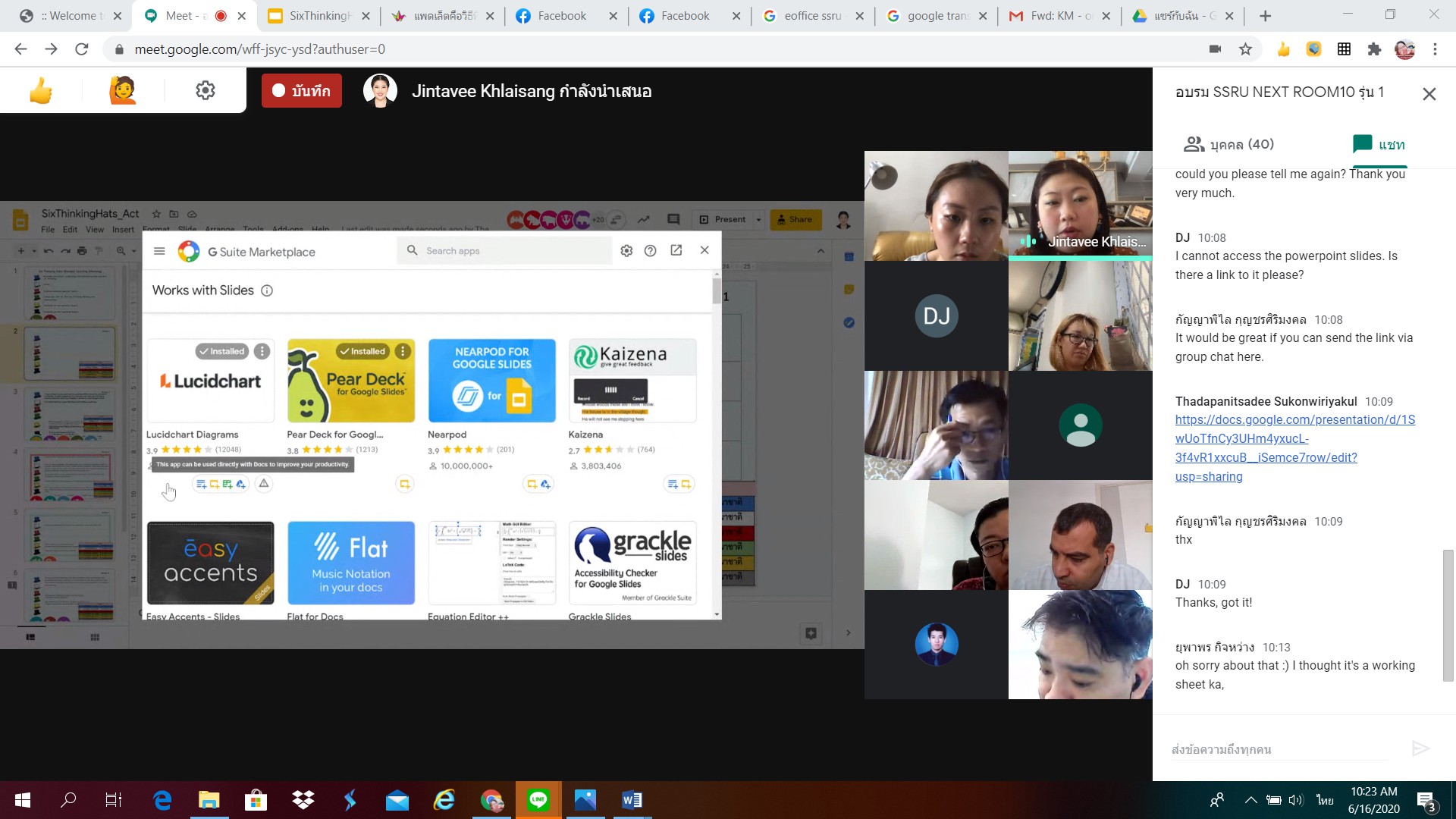Reload the Meet page
The width and height of the screenshot is (1456, 819).
click(82, 49)
